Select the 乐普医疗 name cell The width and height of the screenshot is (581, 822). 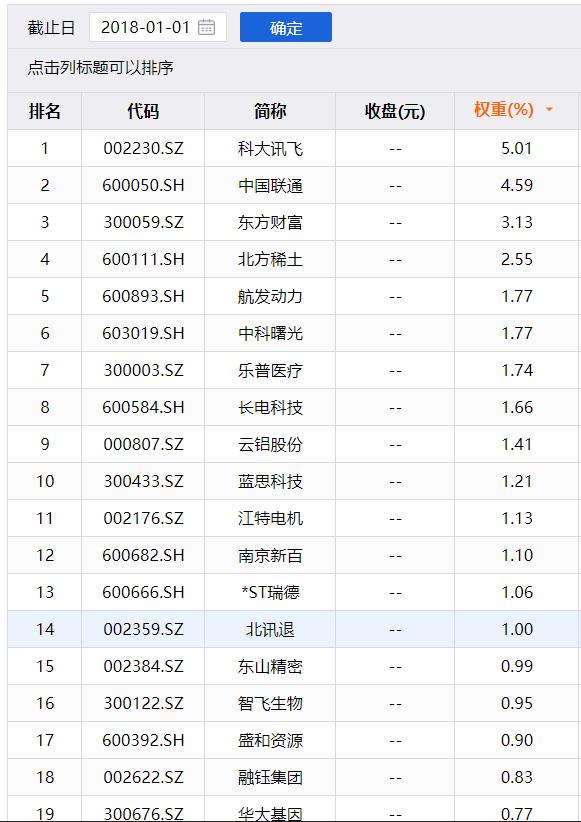click(x=270, y=371)
